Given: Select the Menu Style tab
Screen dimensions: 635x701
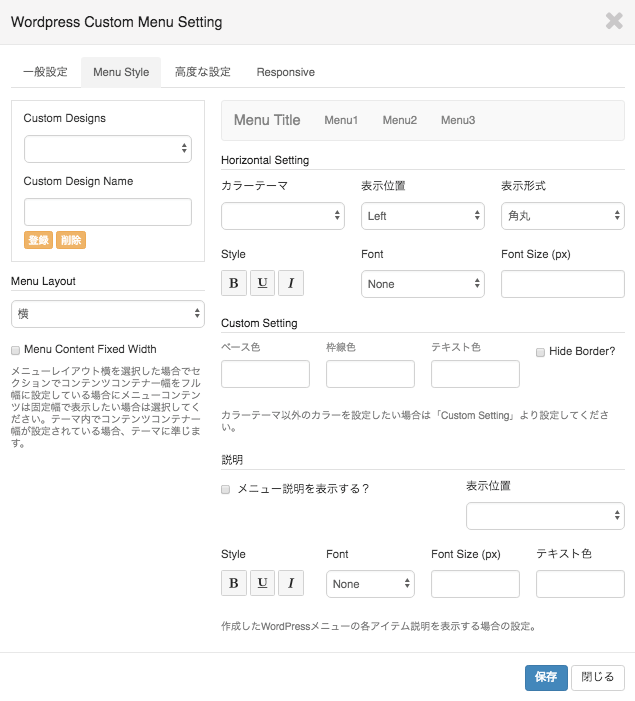Looking at the screenshot, I should [121, 72].
